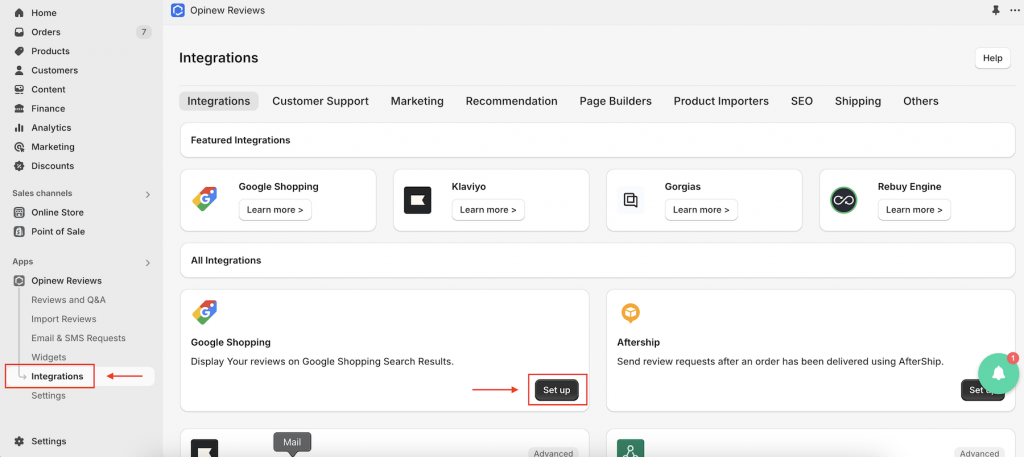Image resolution: width=1024 pixels, height=457 pixels.
Task: Select the Product Importers tab
Action: (721, 101)
